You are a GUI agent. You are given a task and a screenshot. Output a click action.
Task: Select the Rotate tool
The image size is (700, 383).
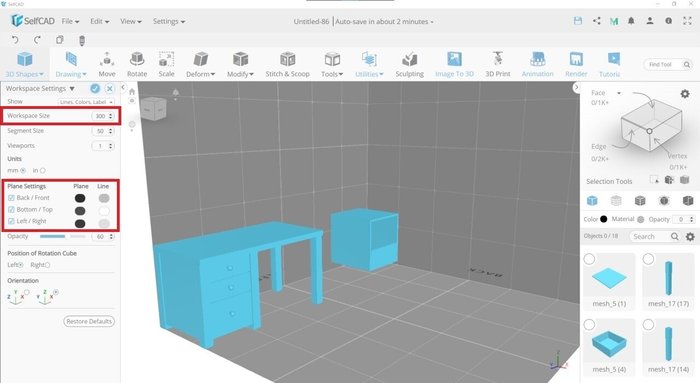137,65
